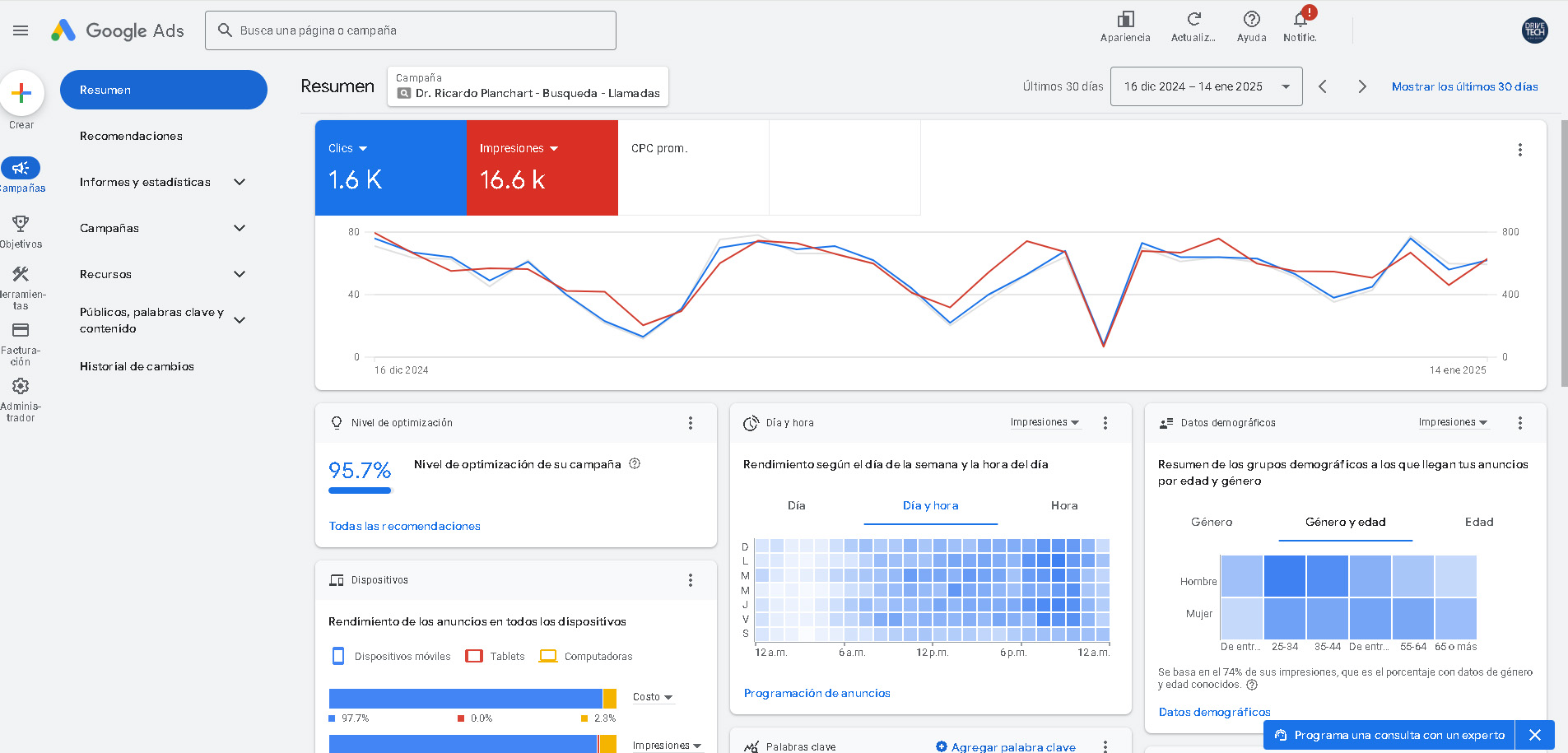Click Todas las recomendaciones link
This screenshot has width=1568, height=753.
[x=404, y=526]
